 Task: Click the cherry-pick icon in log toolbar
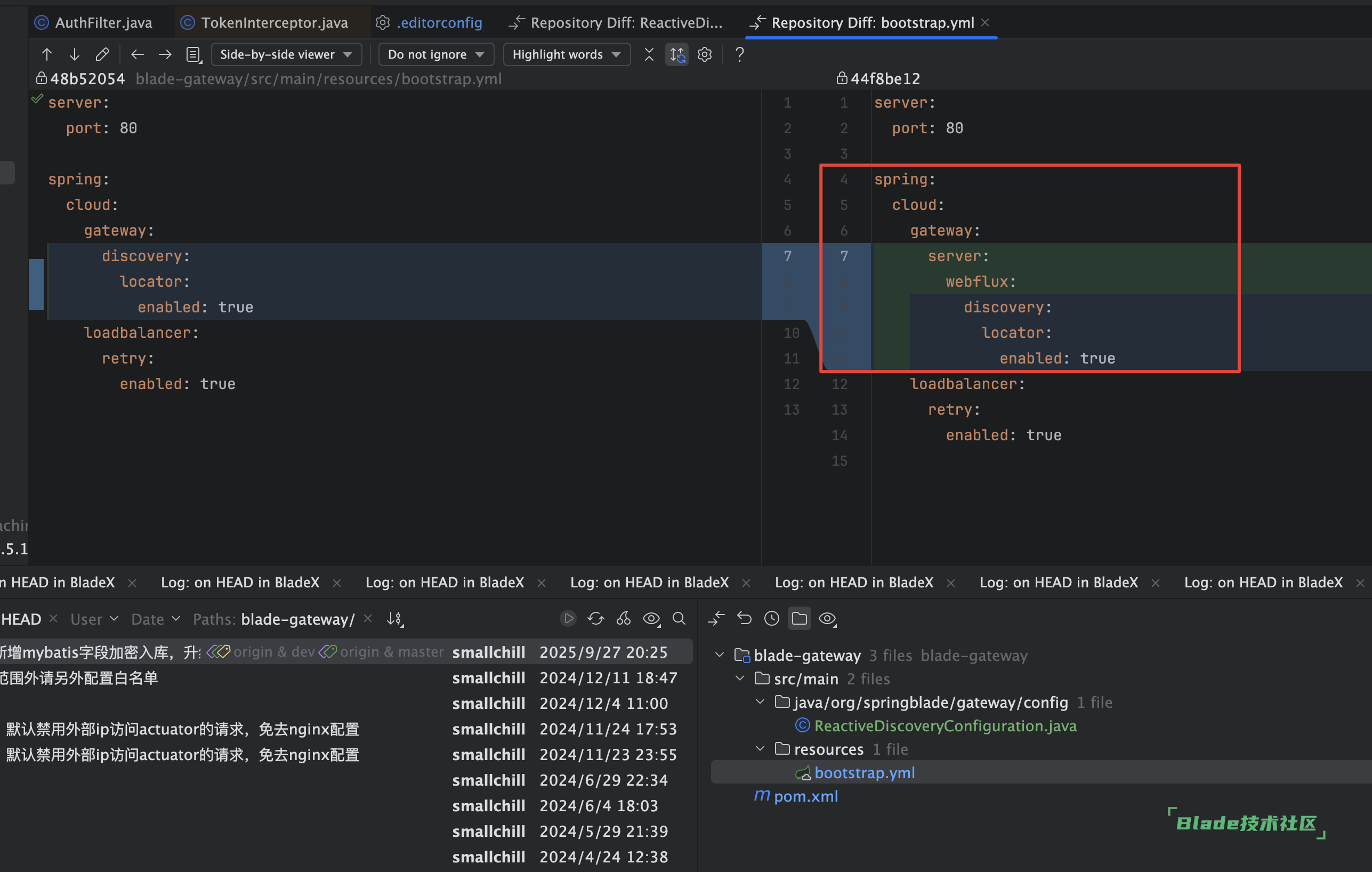coord(624,619)
